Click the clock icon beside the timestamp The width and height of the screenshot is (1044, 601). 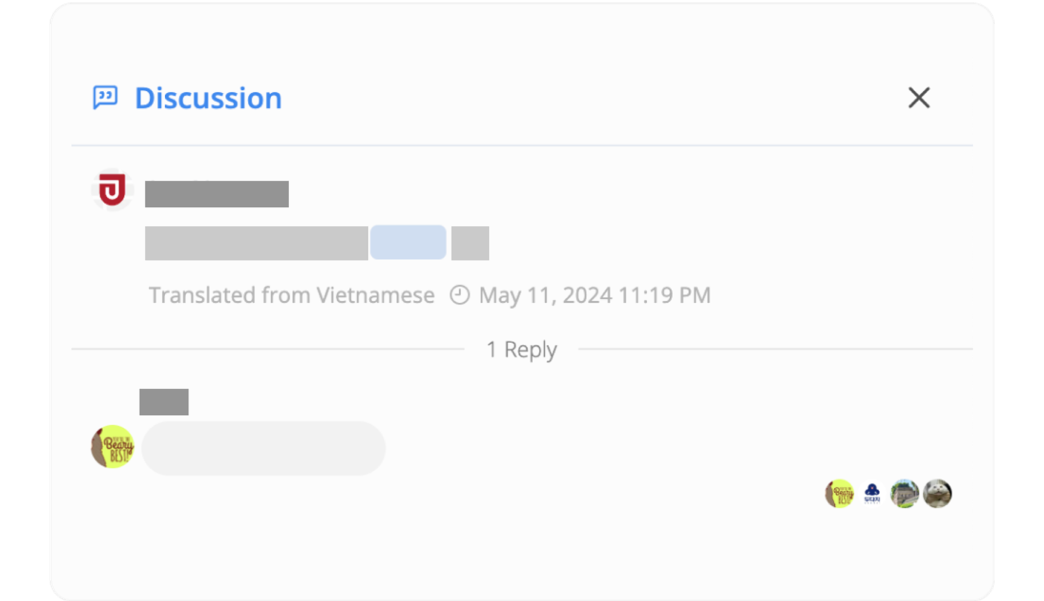(459, 295)
